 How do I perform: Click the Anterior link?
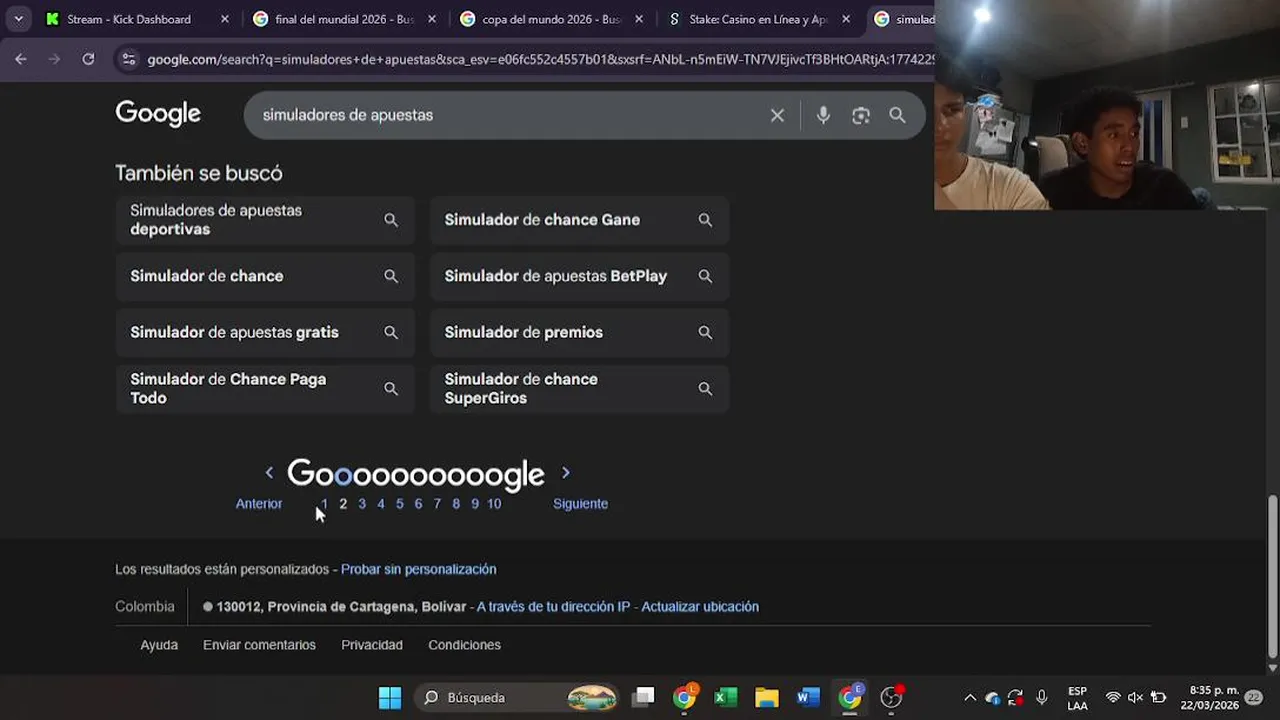point(259,504)
